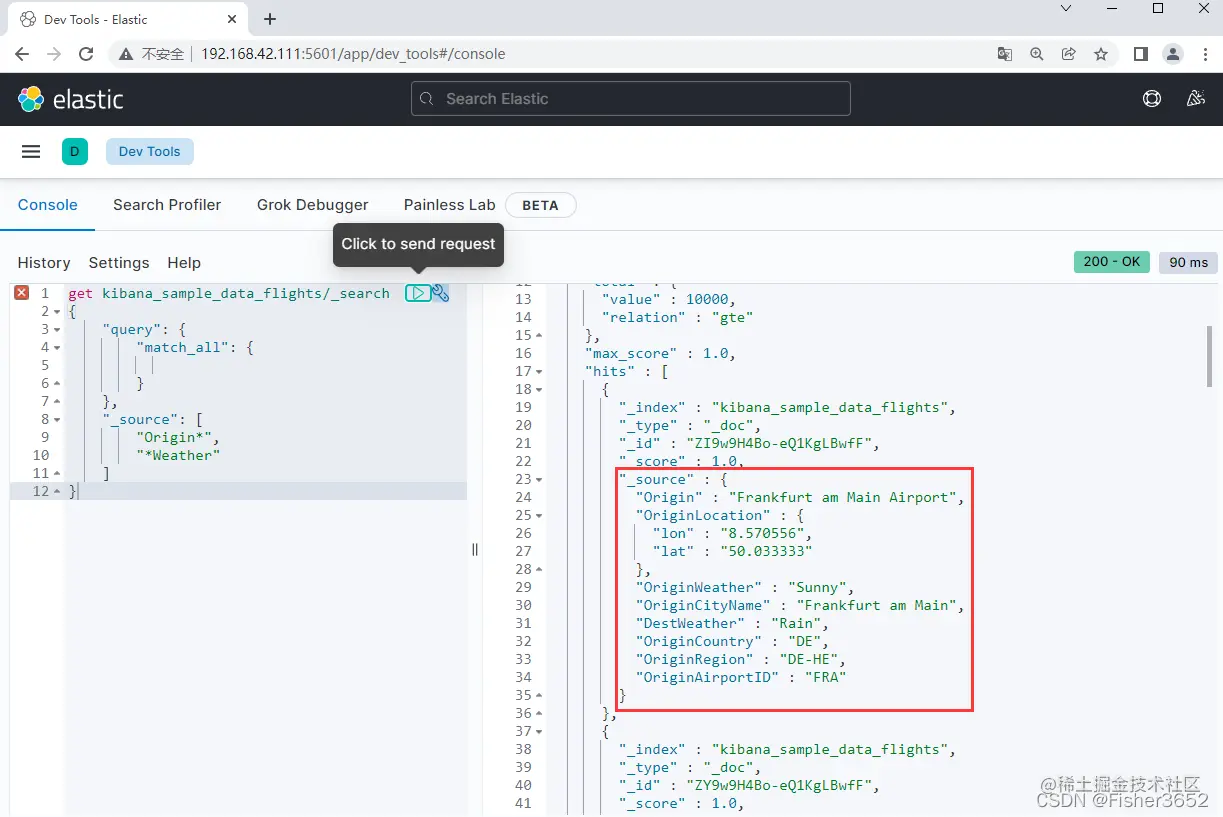Collapse OriginLocation fold at output line 25
The image size is (1223, 817).
539,516
